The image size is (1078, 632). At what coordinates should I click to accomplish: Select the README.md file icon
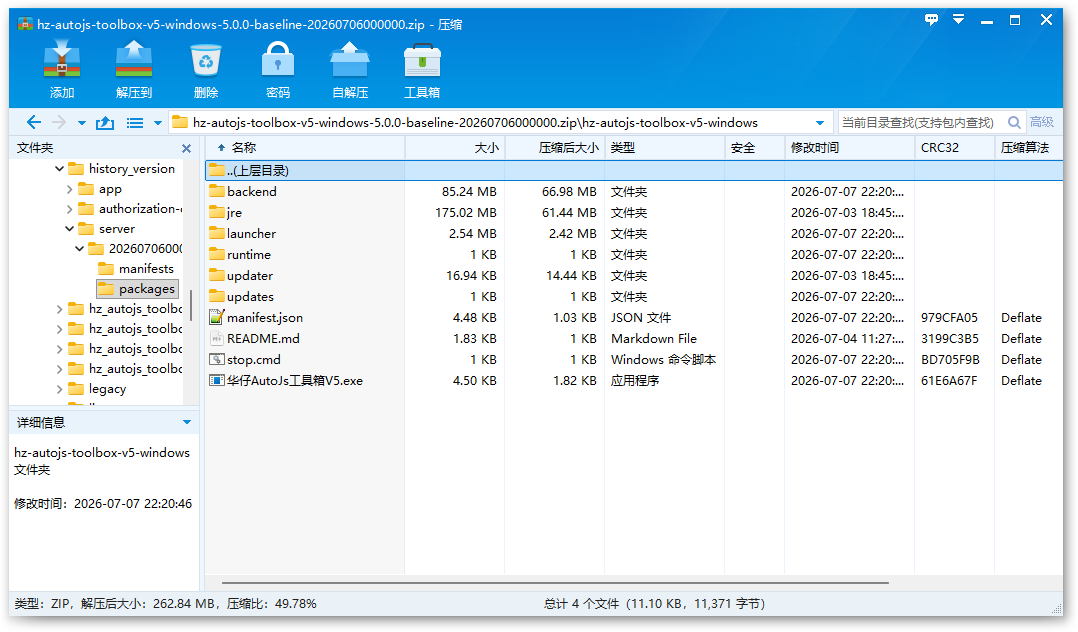coord(217,338)
